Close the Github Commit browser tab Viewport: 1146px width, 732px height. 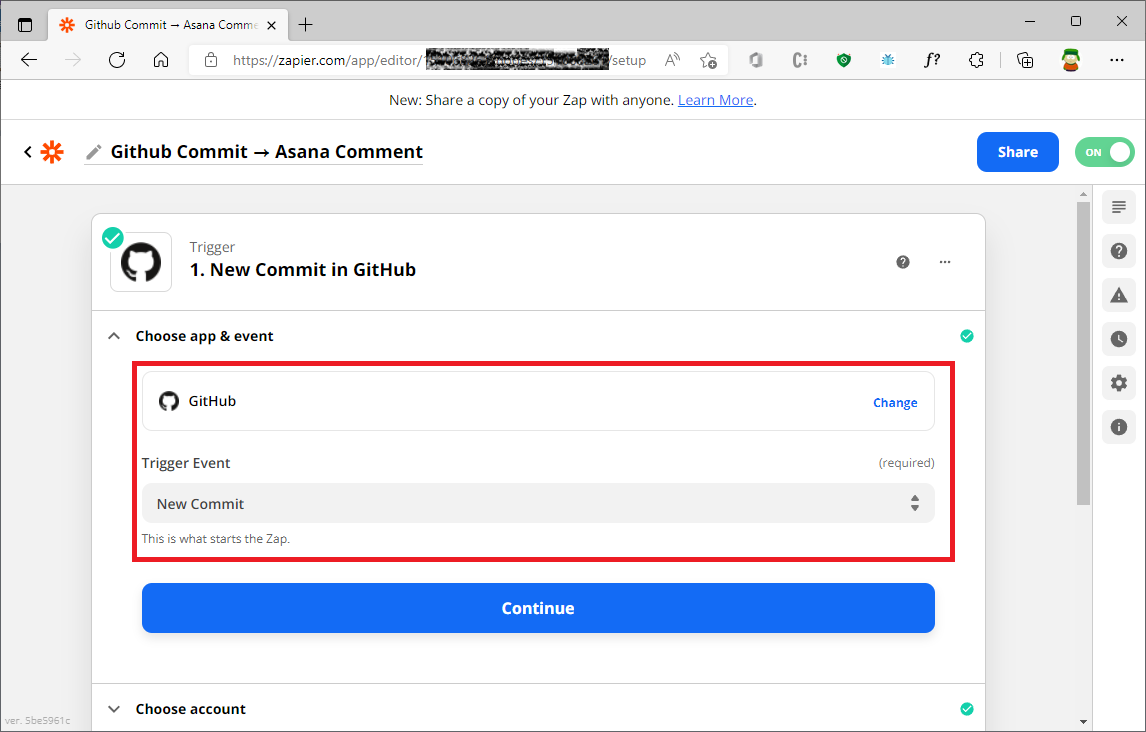271,25
